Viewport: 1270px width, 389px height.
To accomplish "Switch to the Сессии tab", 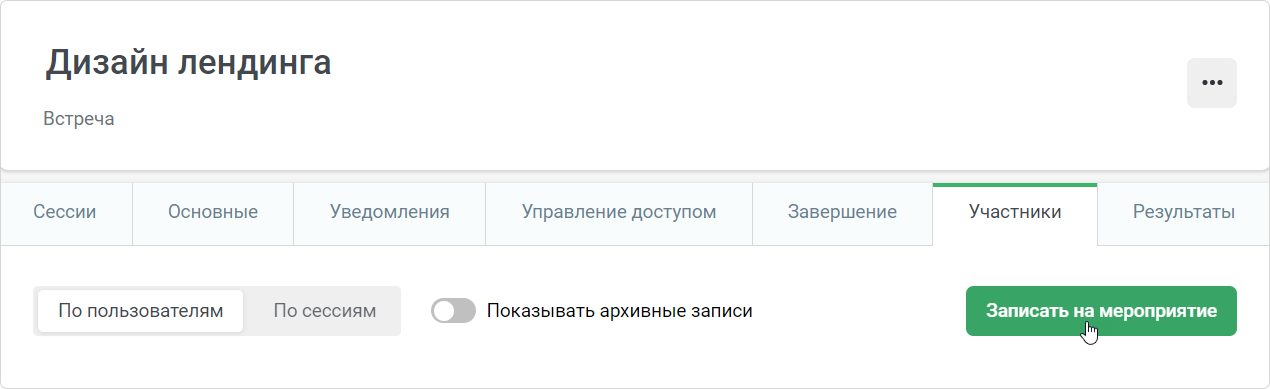I will [65, 213].
